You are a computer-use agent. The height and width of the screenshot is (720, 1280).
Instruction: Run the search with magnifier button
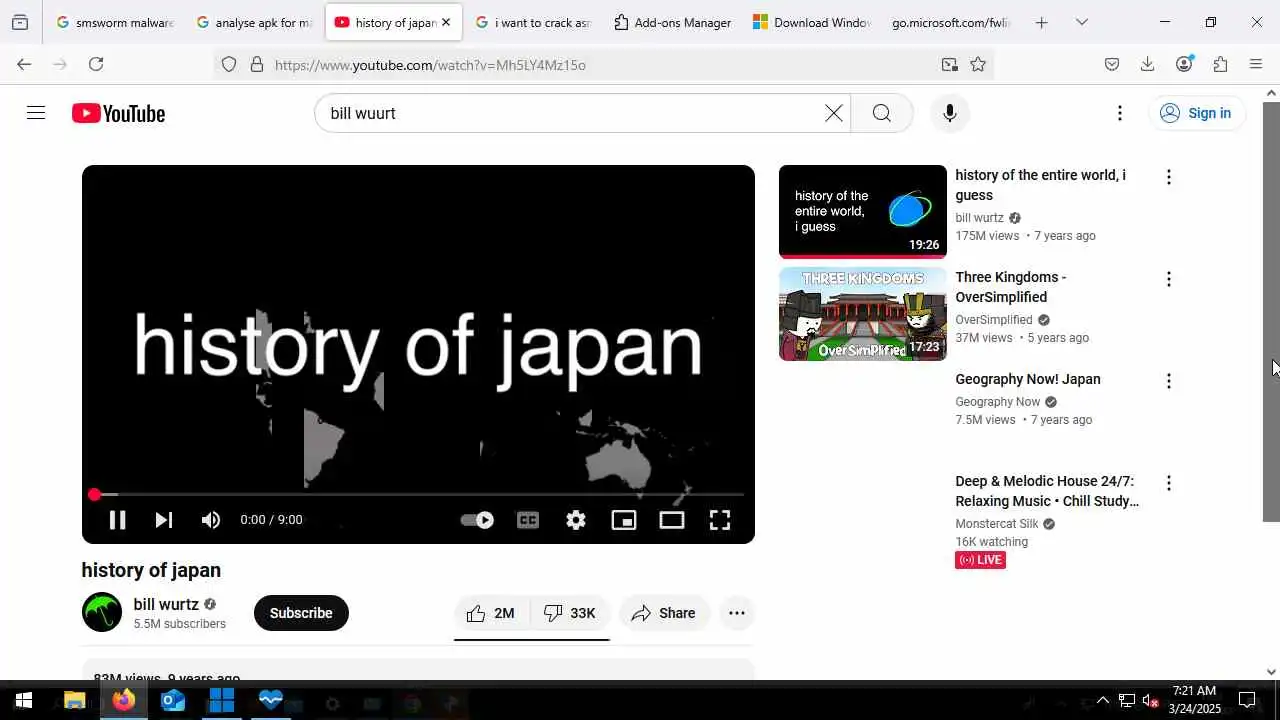(882, 113)
